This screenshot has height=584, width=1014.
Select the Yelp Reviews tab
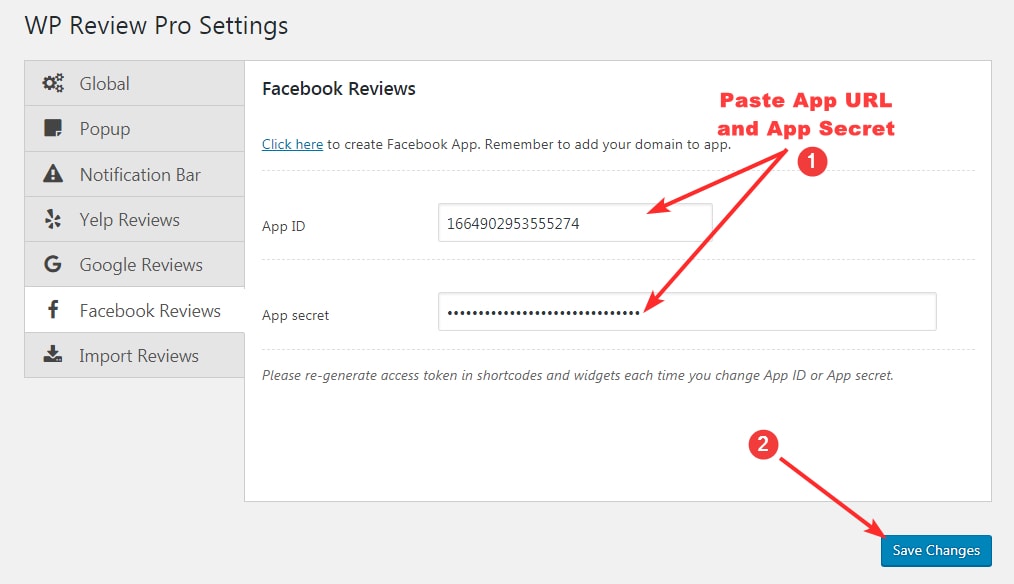point(130,220)
